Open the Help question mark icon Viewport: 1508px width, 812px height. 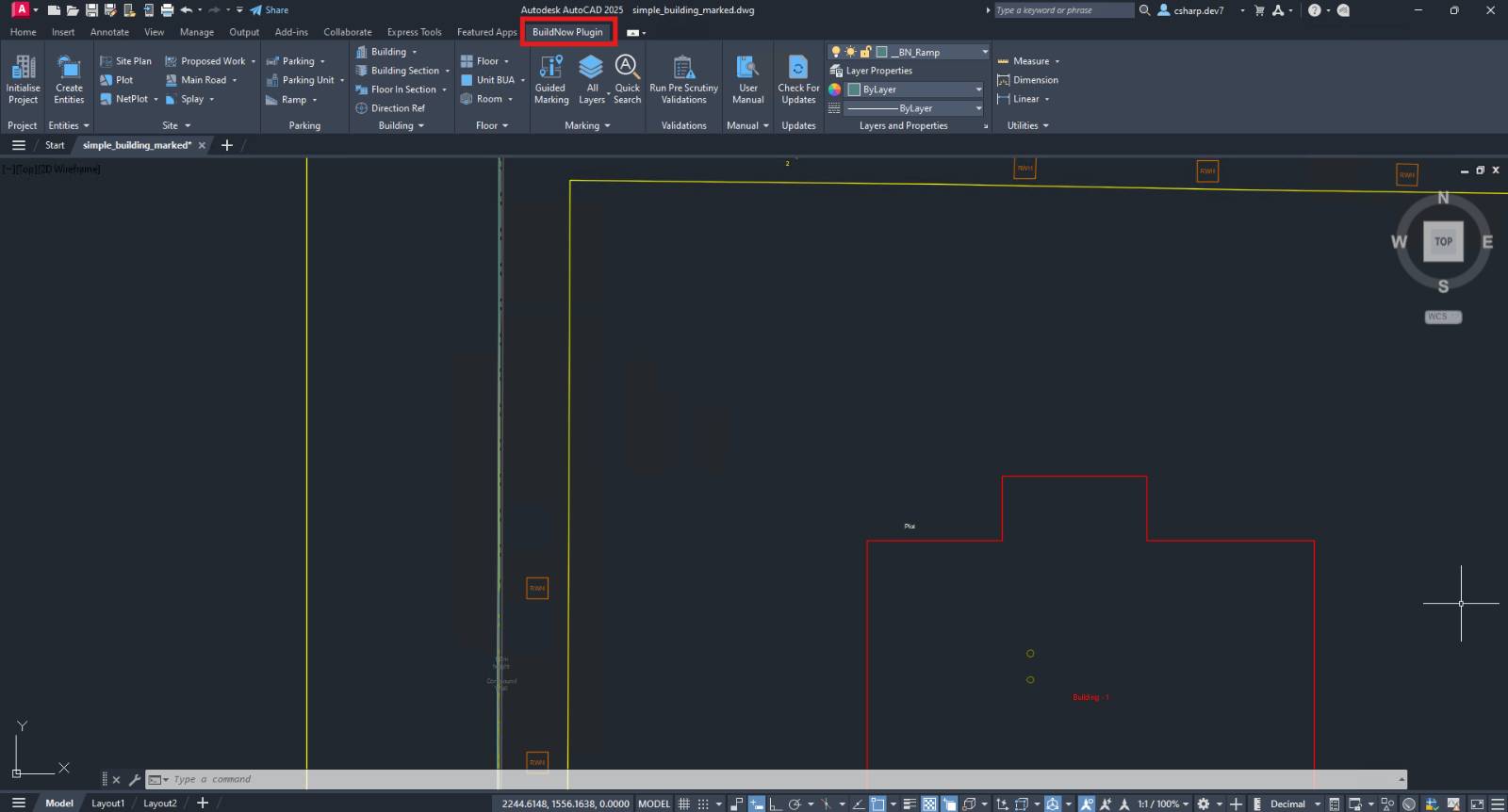pos(1315,10)
